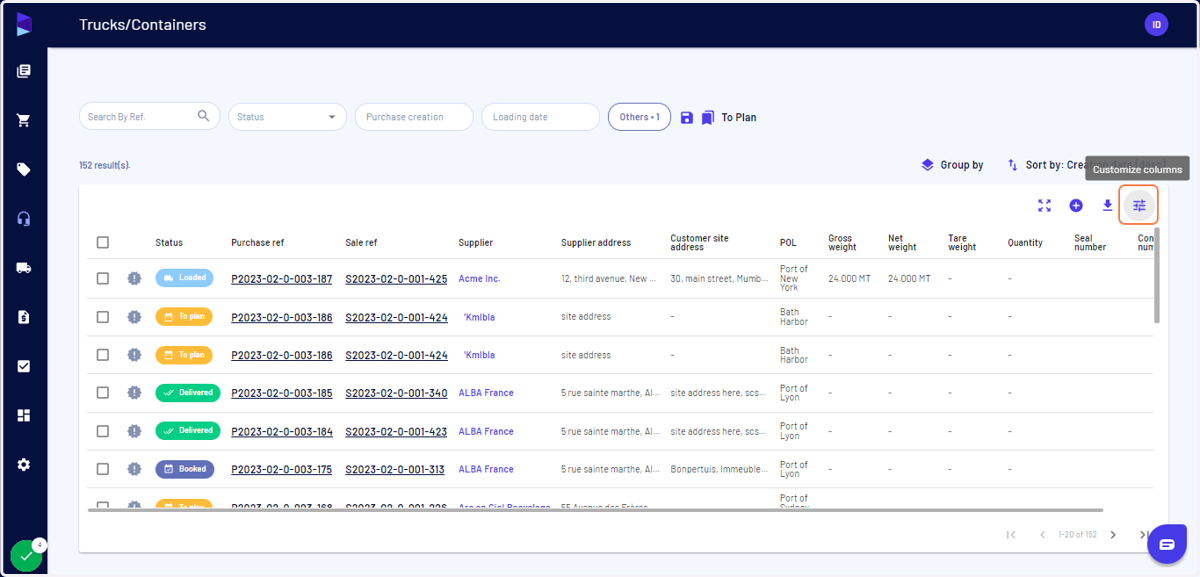1200x577 pixels.
Task: Open the headset support sidebar icon
Action: (x=24, y=218)
